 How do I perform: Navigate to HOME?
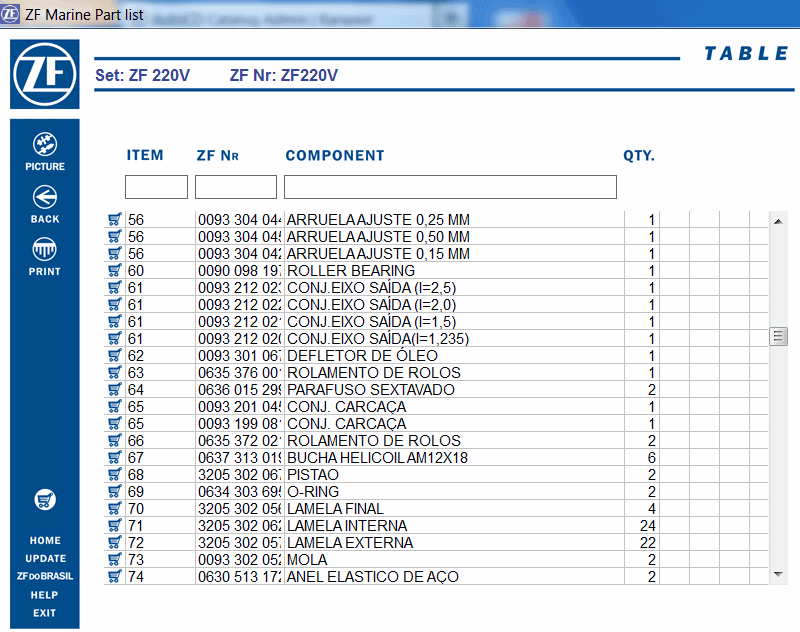(44, 540)
